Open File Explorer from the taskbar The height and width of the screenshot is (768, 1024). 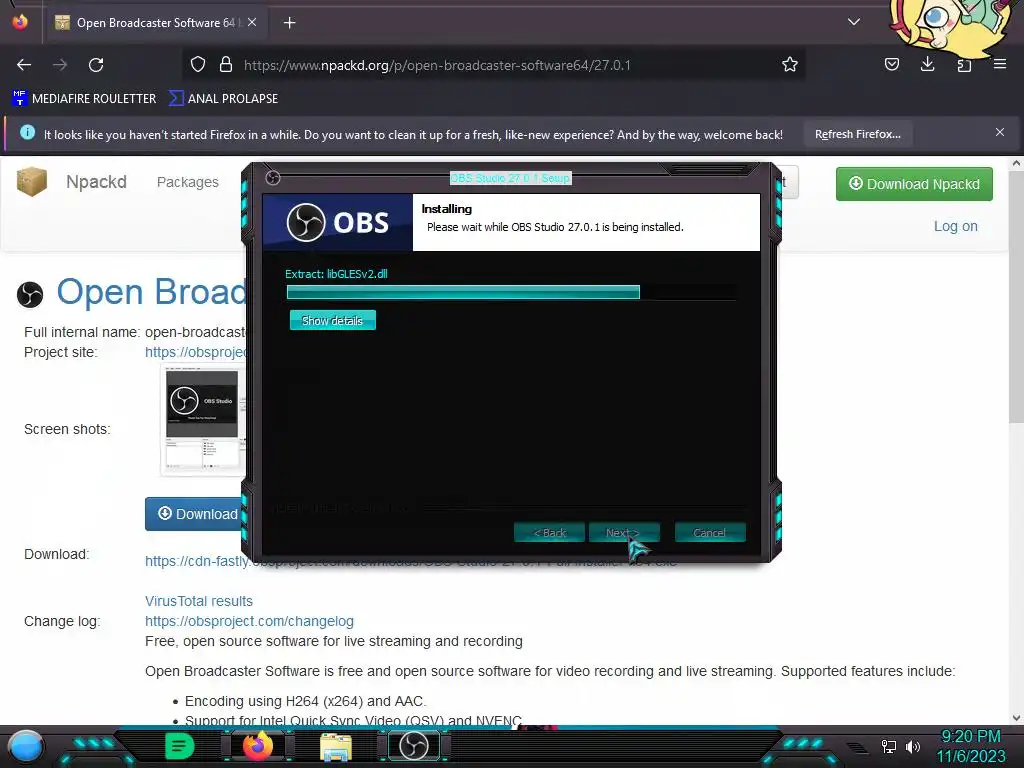336,748
